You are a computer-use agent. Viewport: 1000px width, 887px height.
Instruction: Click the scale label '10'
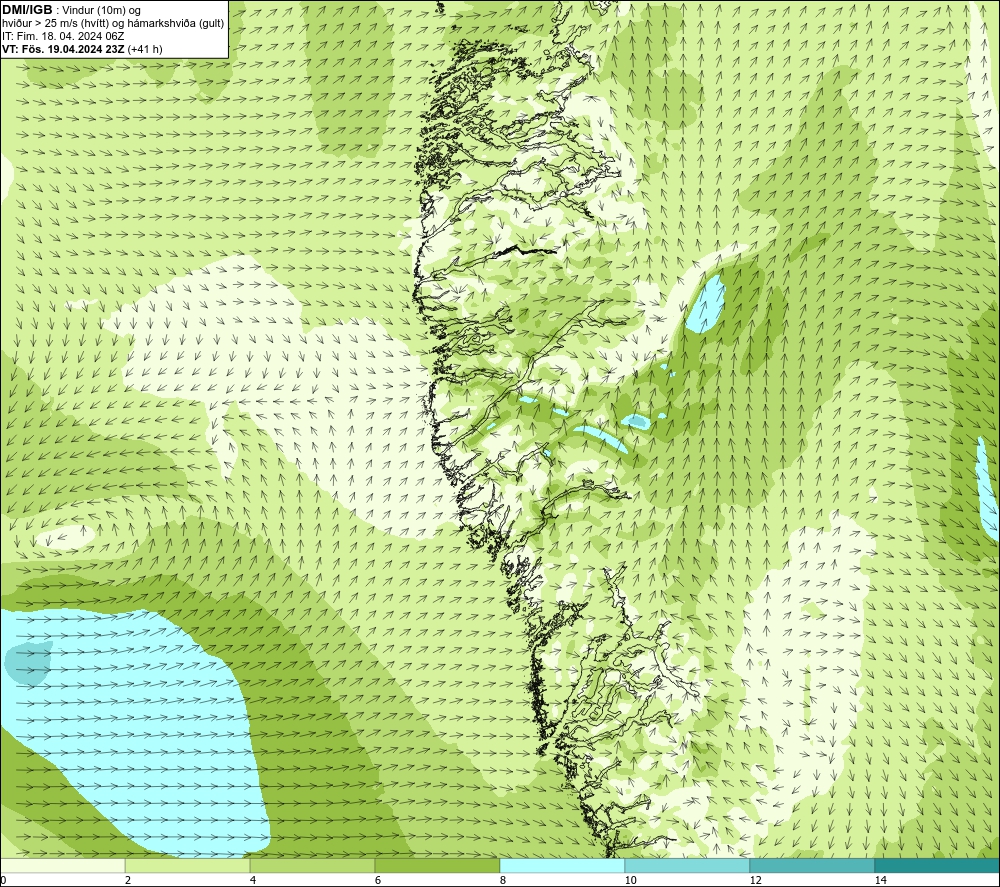[630, 880]
